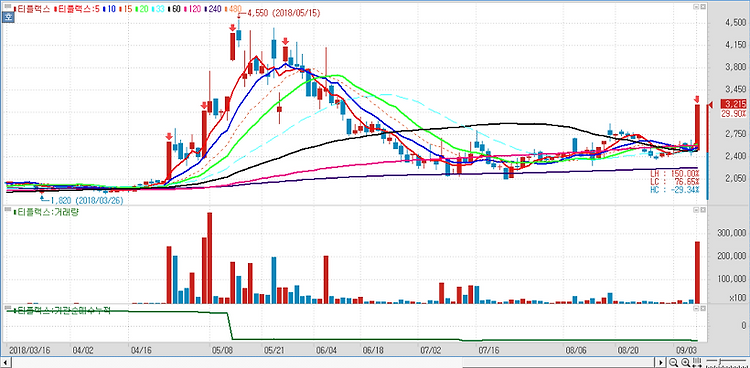Click the 4,550 (2018/05/15) high label
Image resolution: width=750 pixels, height=368 pixels.
283,14
